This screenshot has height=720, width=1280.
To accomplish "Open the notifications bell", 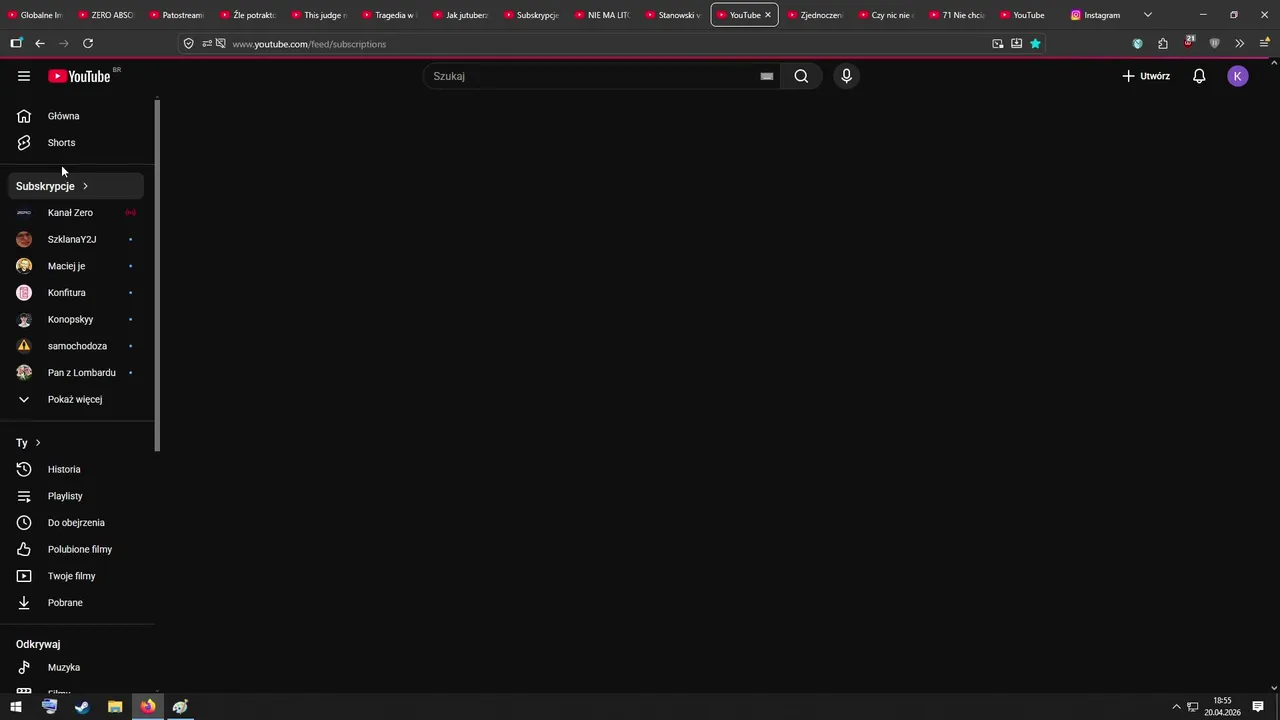I will tap(1199, 76).
